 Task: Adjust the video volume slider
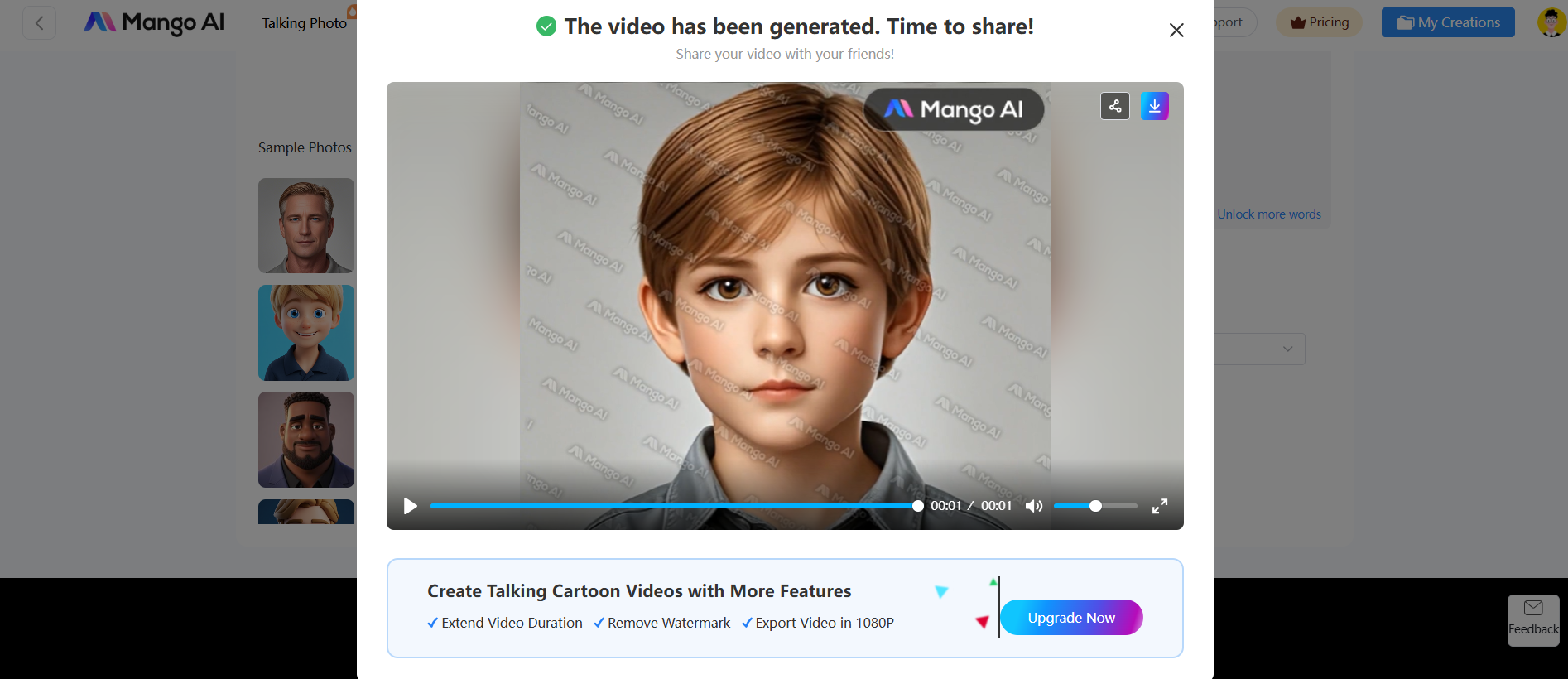(x=1095, y=506)
